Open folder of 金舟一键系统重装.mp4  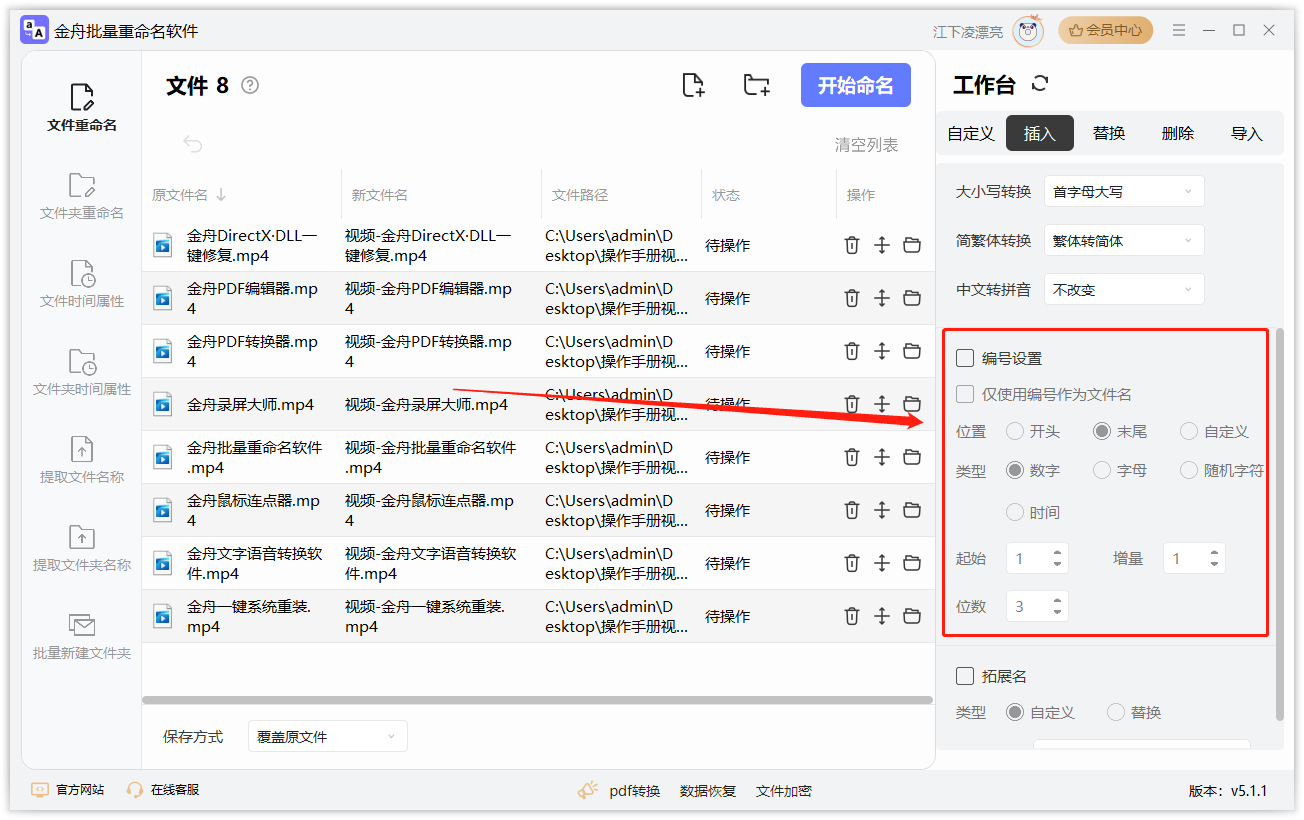[x=912, y=616]
